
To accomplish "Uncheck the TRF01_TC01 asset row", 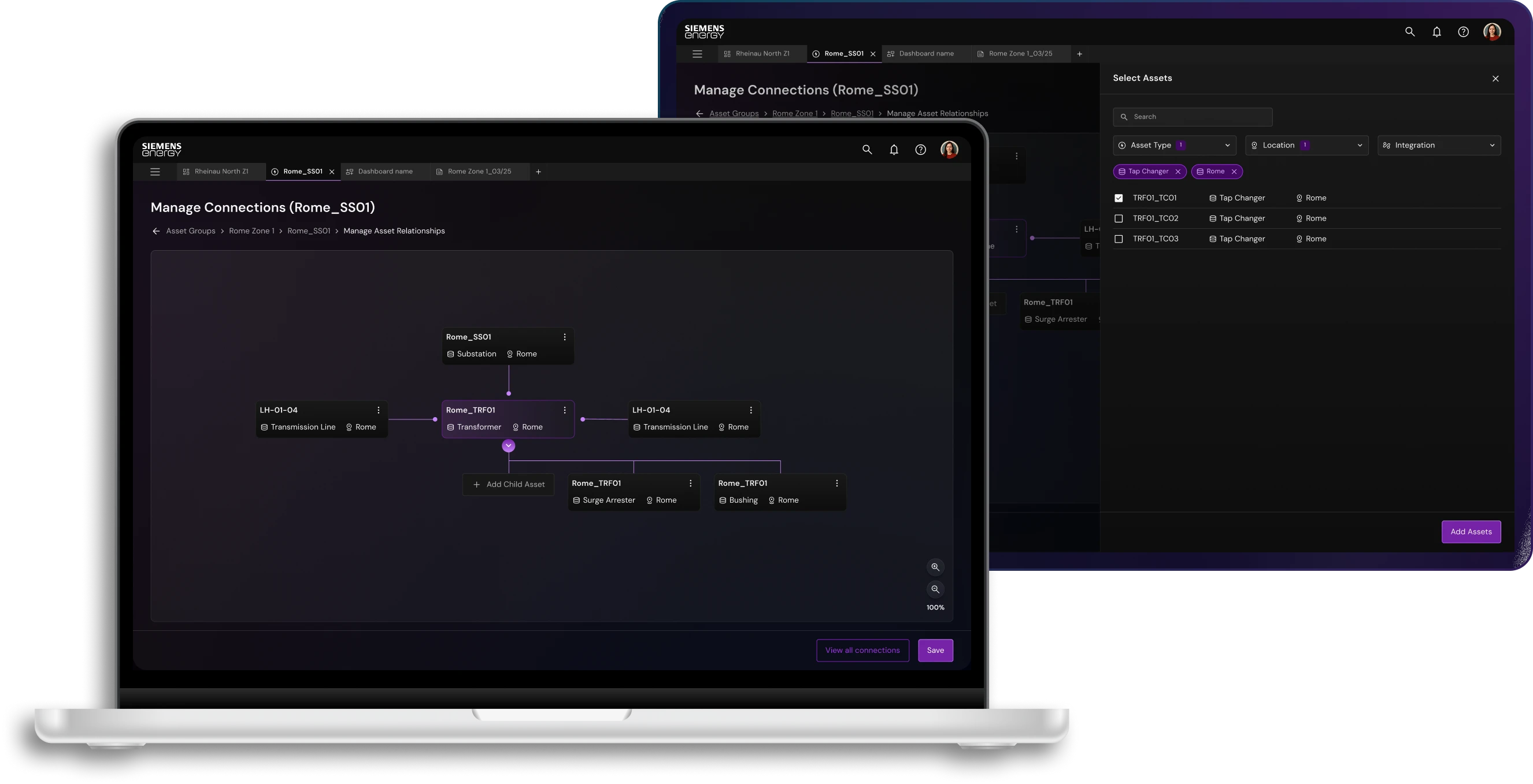I will click(x=1119, y=198).
